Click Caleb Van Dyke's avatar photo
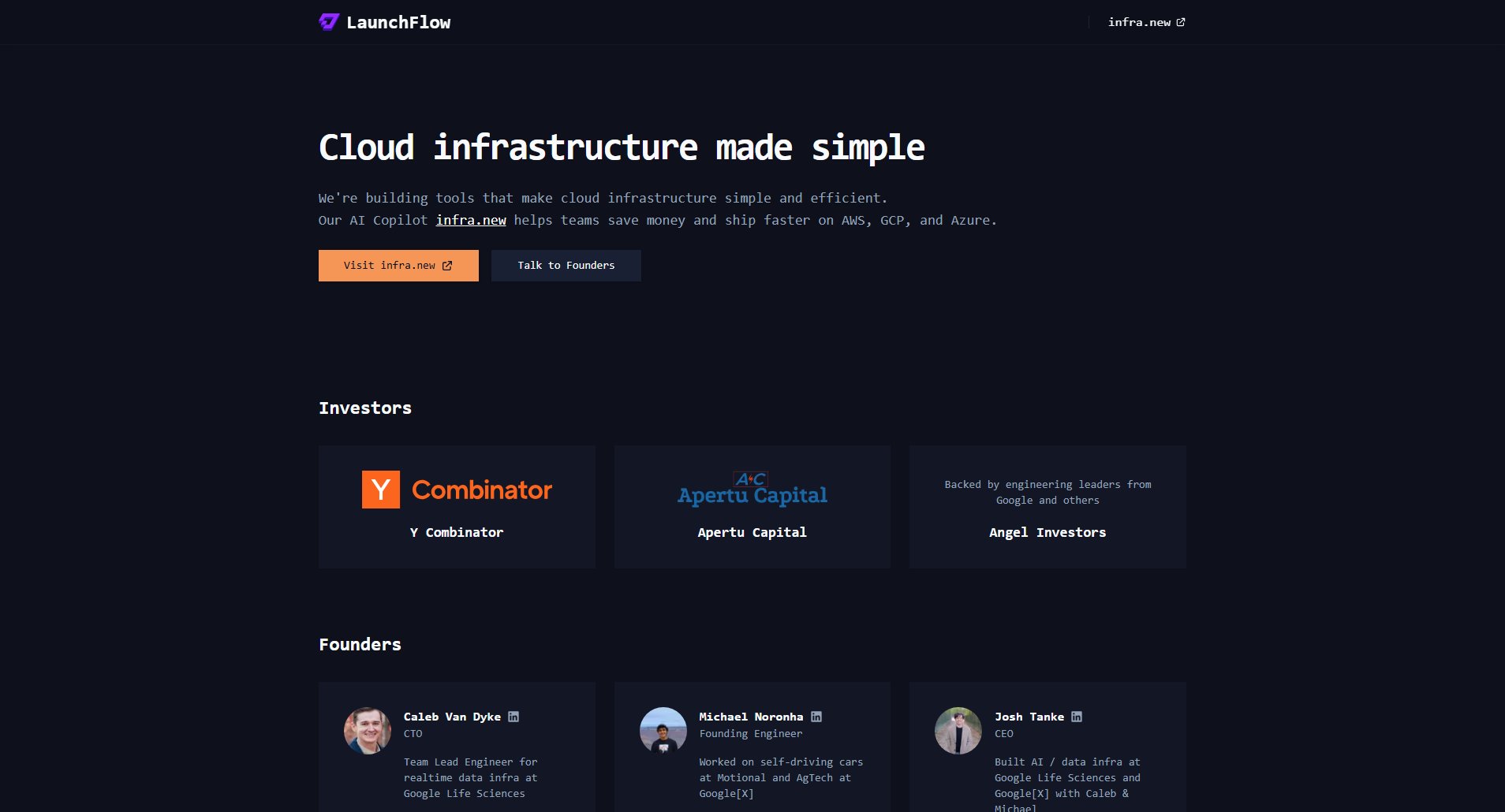The image size is (1505, 812). coord(368,731)
